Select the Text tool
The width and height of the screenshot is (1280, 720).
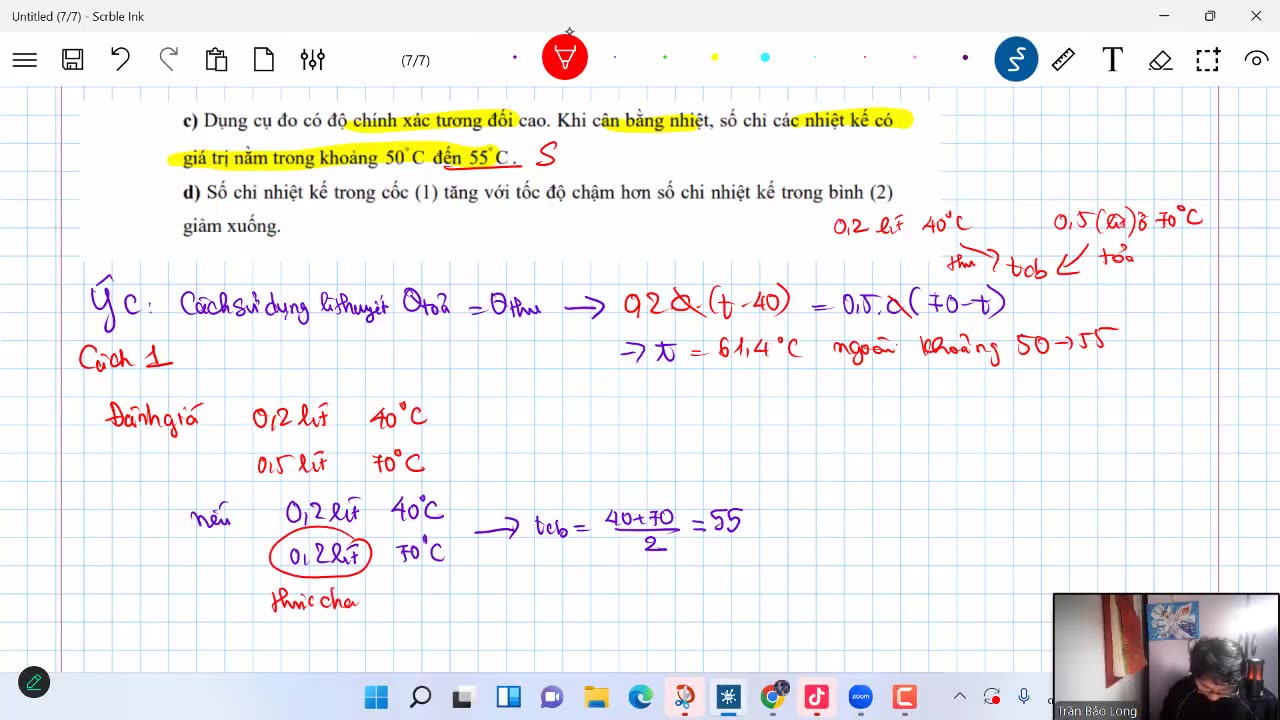tap(1112, 60)
